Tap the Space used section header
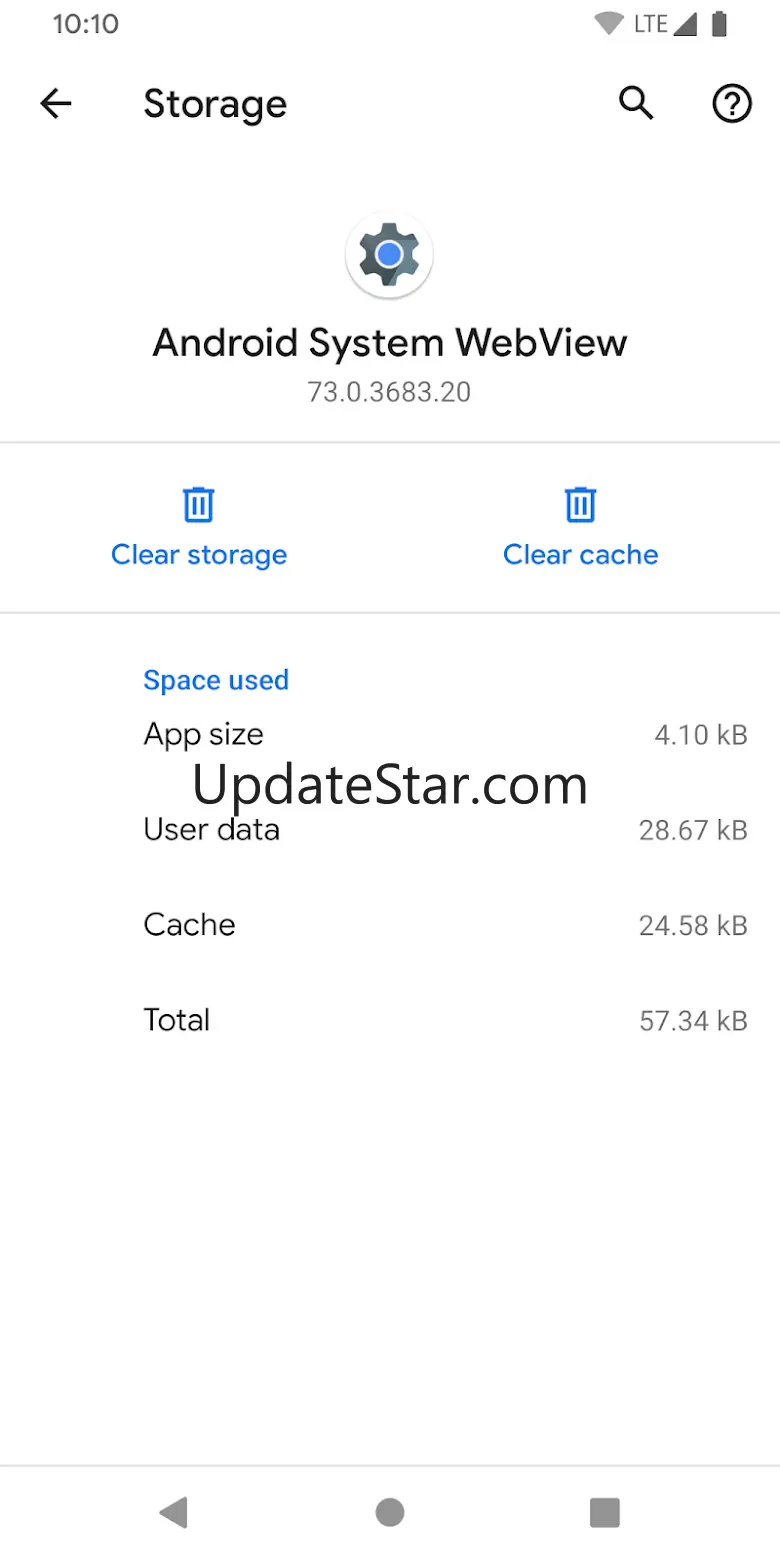 tap(216, 680)
